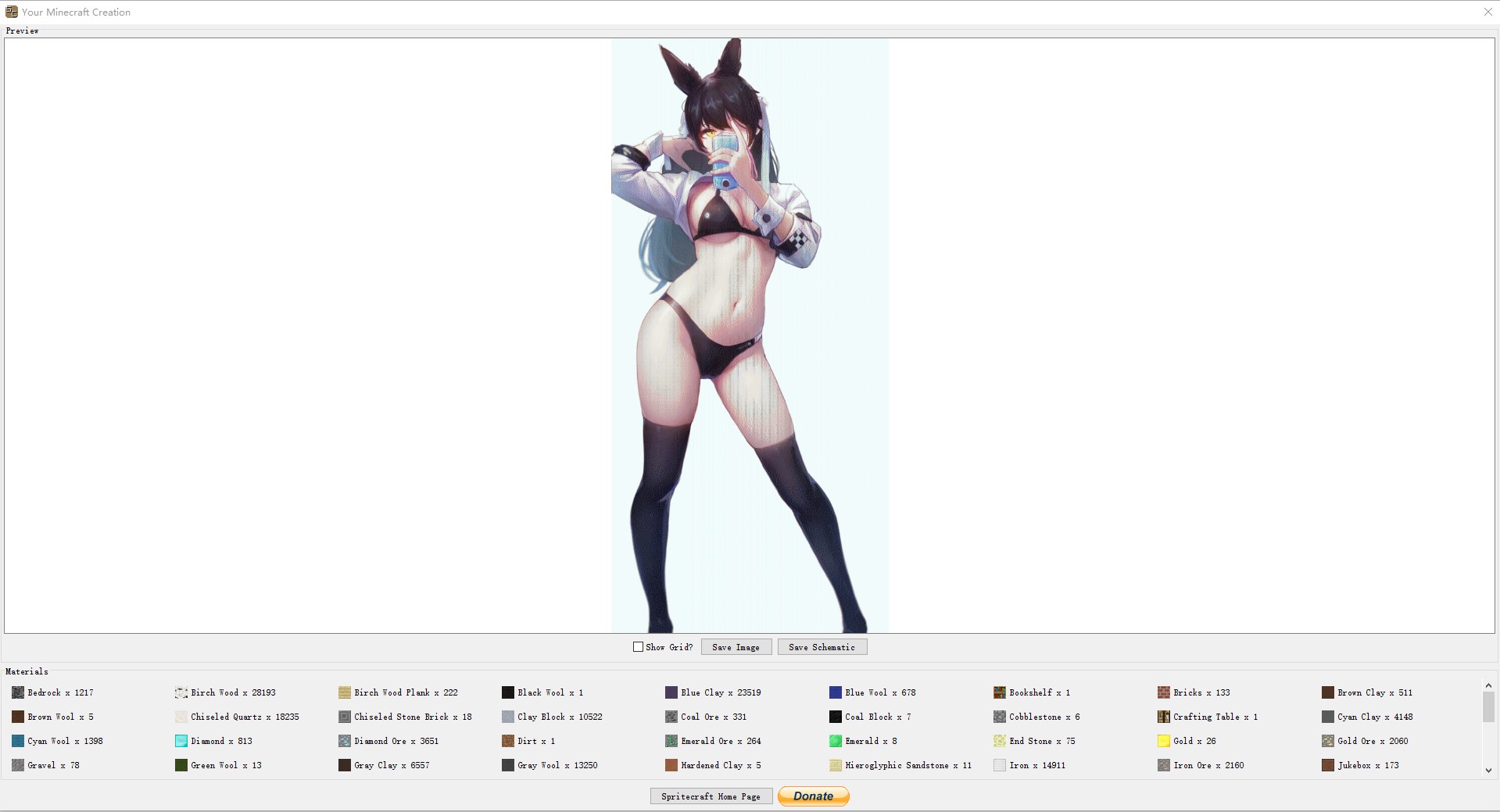Click the Bedrock block icon
This screenshot has width=1500, height=812.
pos(18,692)
